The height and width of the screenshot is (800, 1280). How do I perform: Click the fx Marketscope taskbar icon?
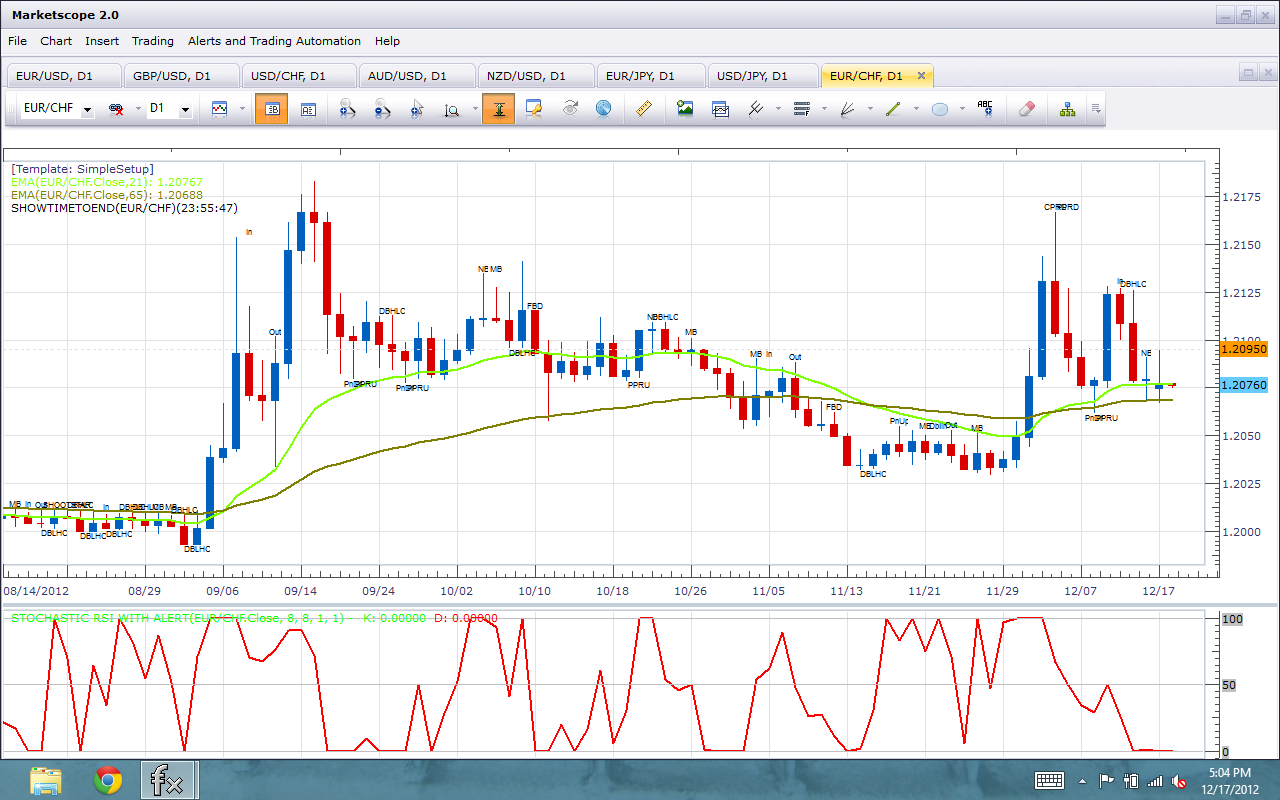click(169, 780)
